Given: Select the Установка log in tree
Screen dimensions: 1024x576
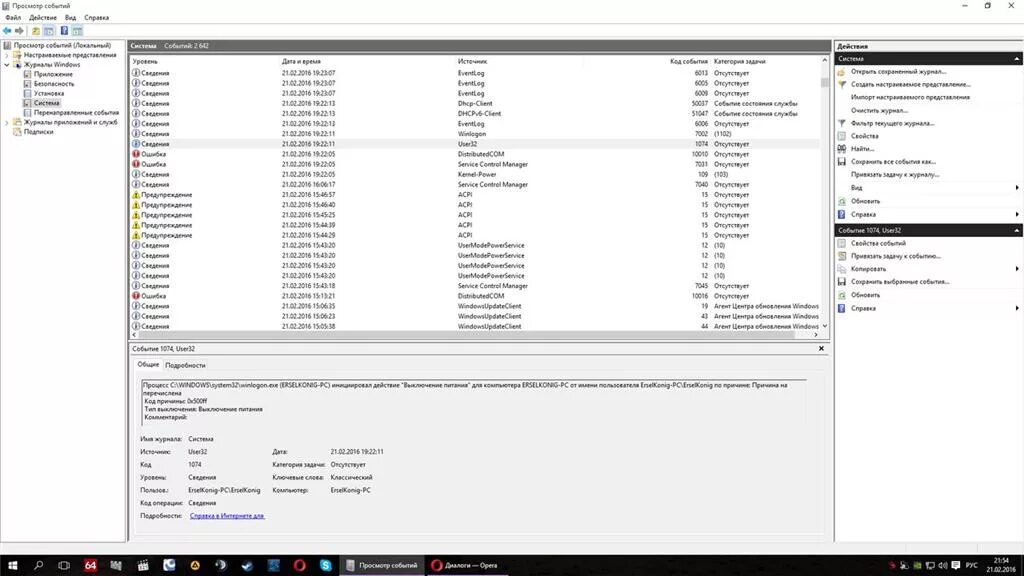Looking at the screenshot, I should tap(49, 93).
